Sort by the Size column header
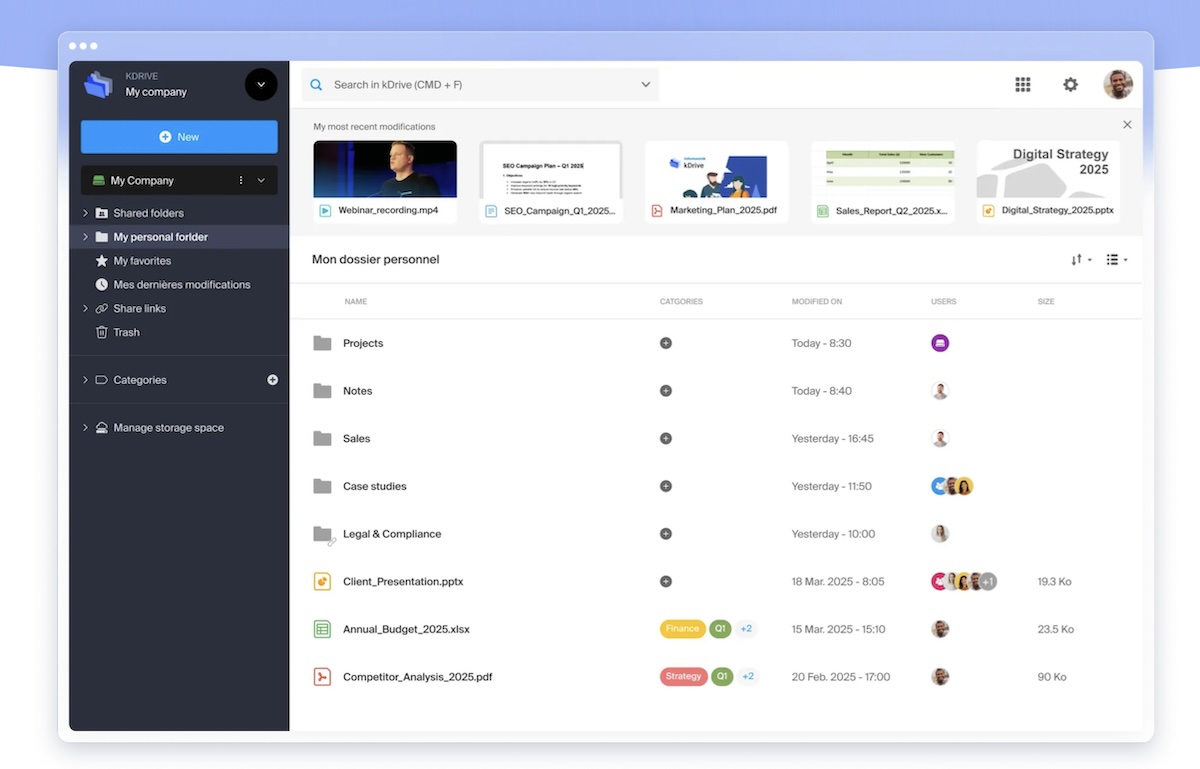 1046,301
